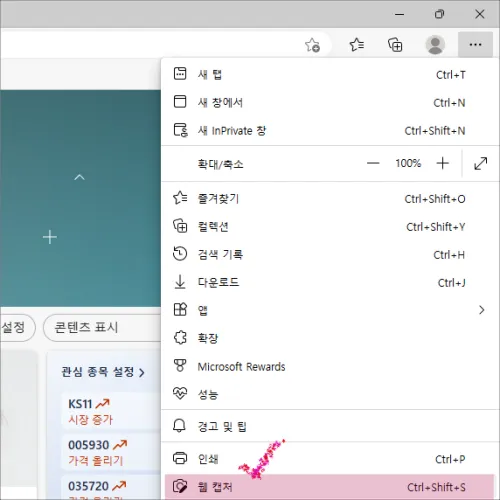Close the browser window

pyautogui.click(x=479, y=14)
